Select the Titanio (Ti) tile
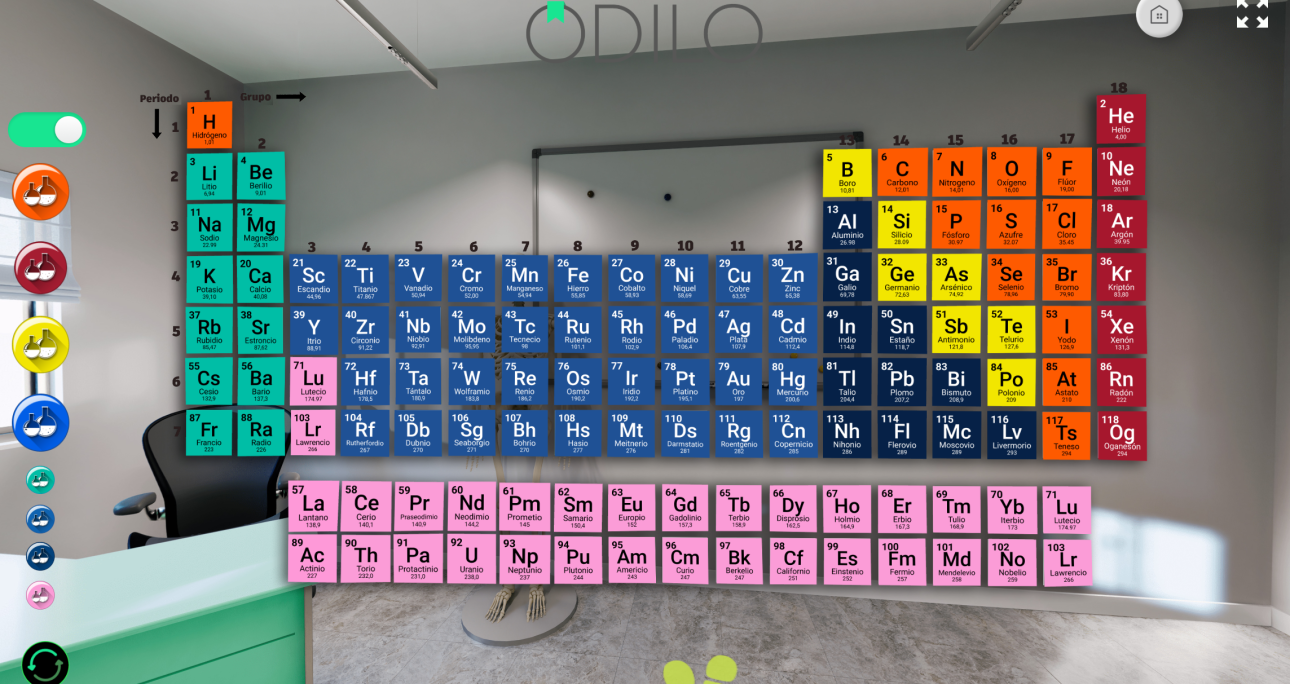Viewport: 1290px width, 684px height. [x=366, y=279]
